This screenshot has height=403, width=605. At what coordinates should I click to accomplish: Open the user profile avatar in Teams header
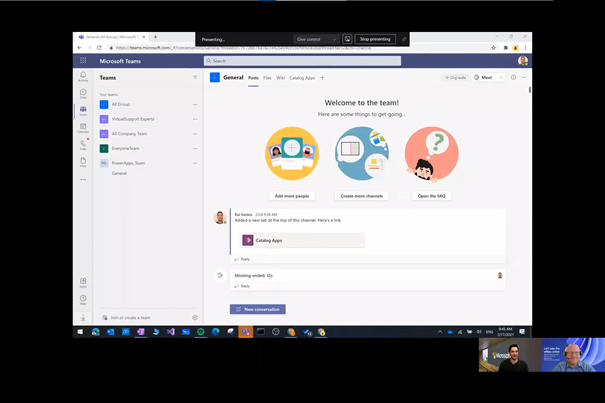[x=523, y=61]
